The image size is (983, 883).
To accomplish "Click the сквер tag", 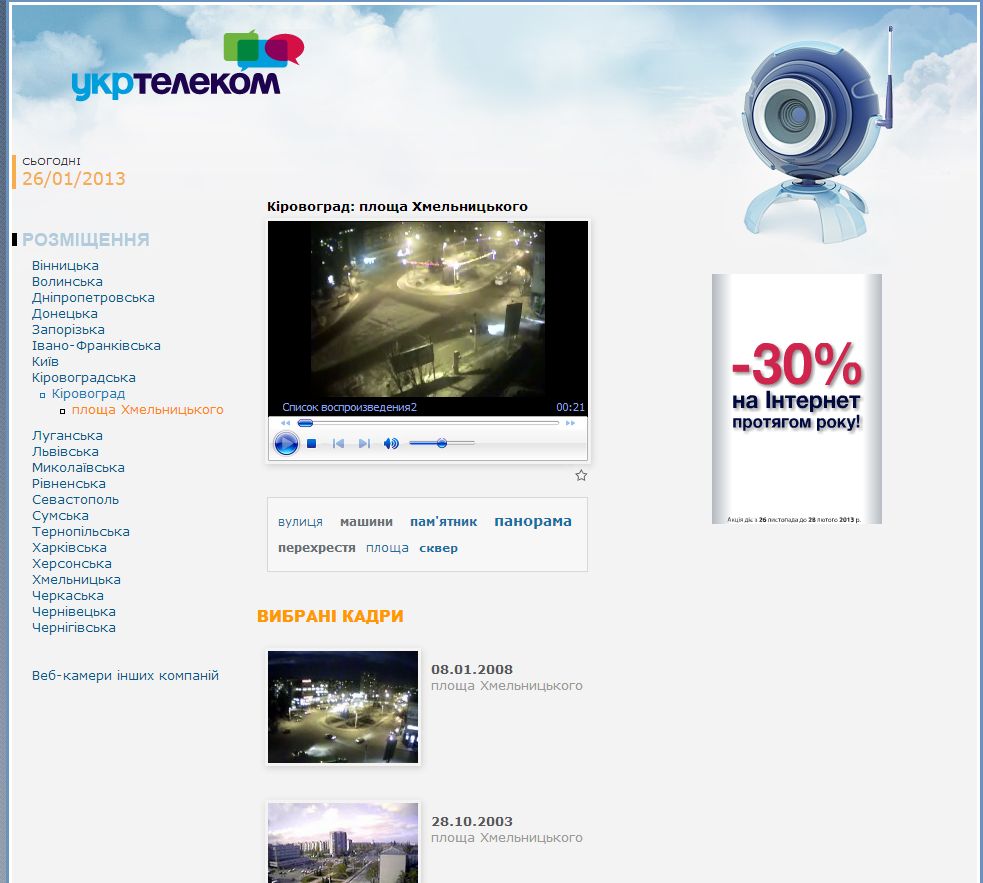I will pos(438,548).
